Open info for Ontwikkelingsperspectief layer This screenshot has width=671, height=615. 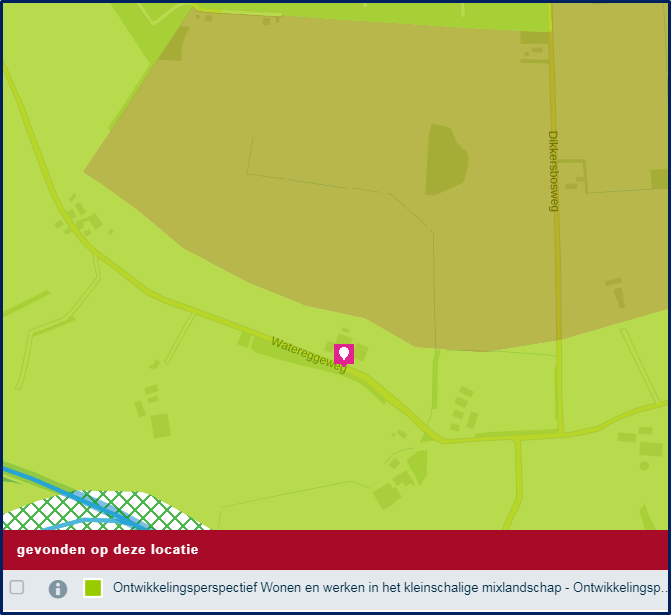coord(58,589)
